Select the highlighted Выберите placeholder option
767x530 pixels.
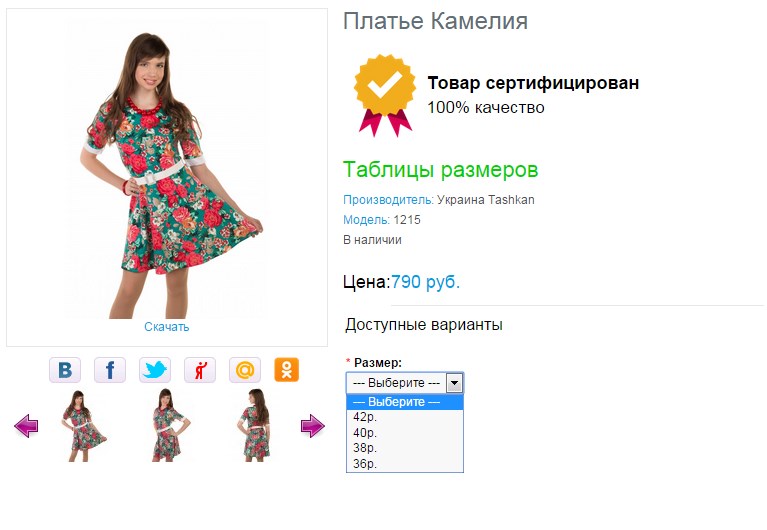405,402
